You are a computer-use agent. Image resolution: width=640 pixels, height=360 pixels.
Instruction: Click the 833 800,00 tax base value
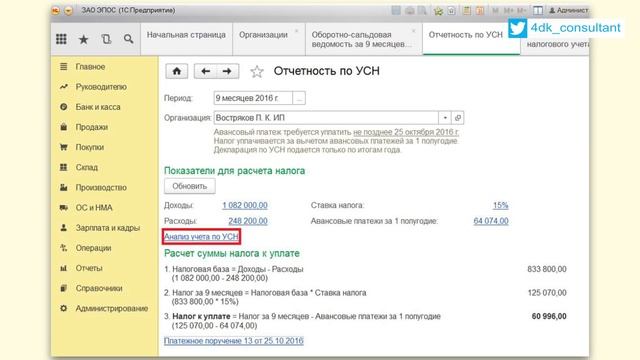click(x=547, y=269)
